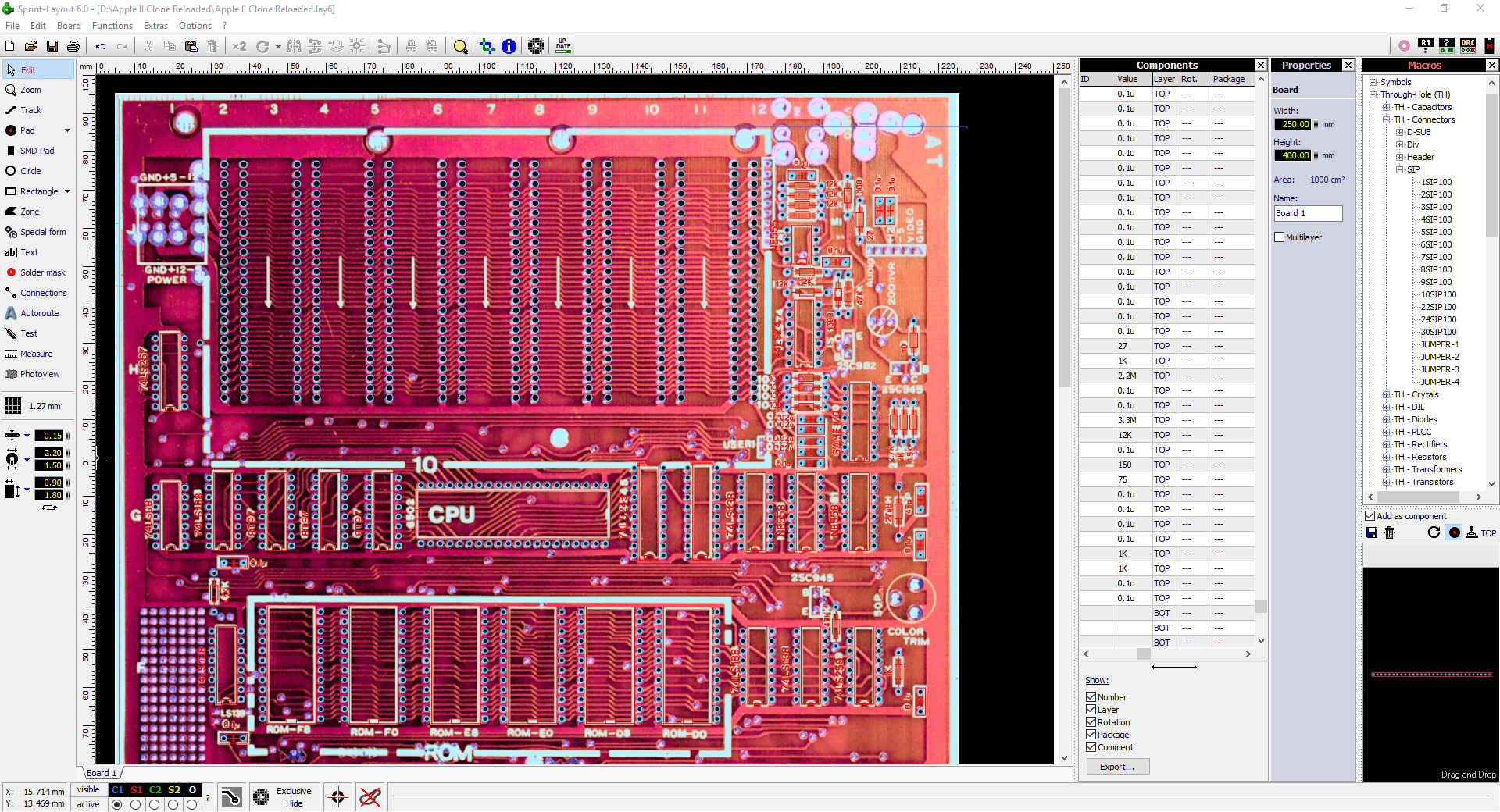Expand the TH - Resistors node
Screen dimensions: 1500x812
pyautogui.click(x=1386, y=457)
